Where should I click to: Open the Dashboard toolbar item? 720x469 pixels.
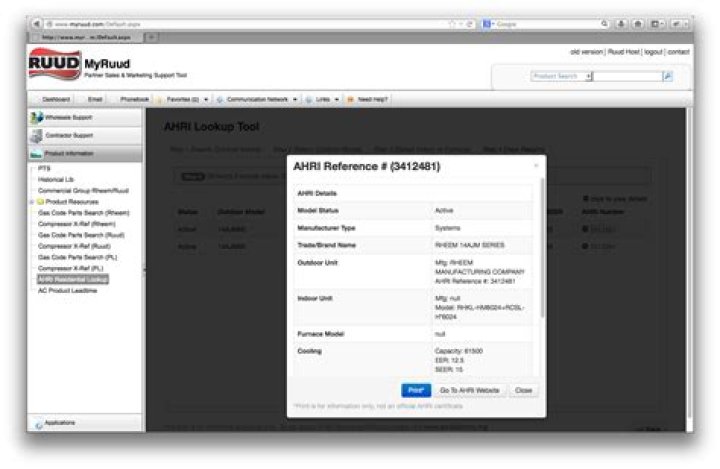(x=56, y=100)
